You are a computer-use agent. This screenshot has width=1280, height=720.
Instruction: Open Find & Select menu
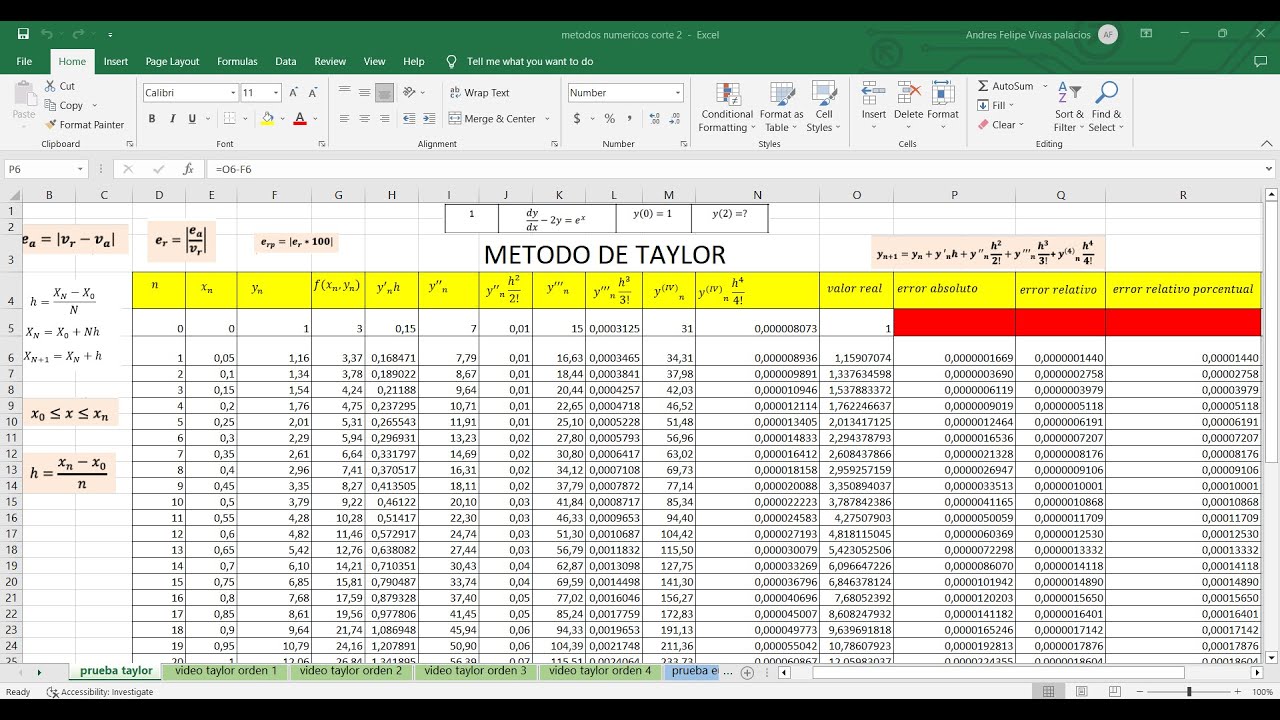[1106, 106]
